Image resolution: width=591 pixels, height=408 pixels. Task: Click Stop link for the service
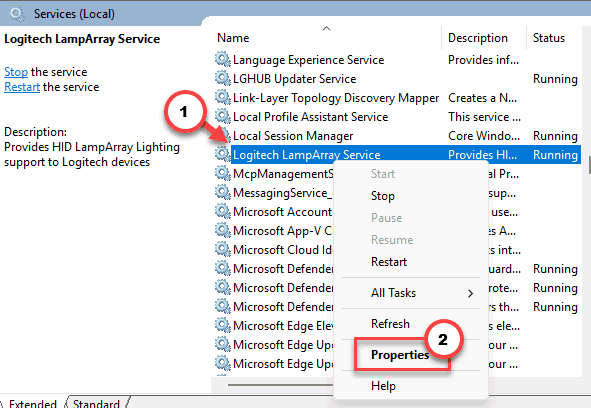pyautogui.click(x=16, y=72)
